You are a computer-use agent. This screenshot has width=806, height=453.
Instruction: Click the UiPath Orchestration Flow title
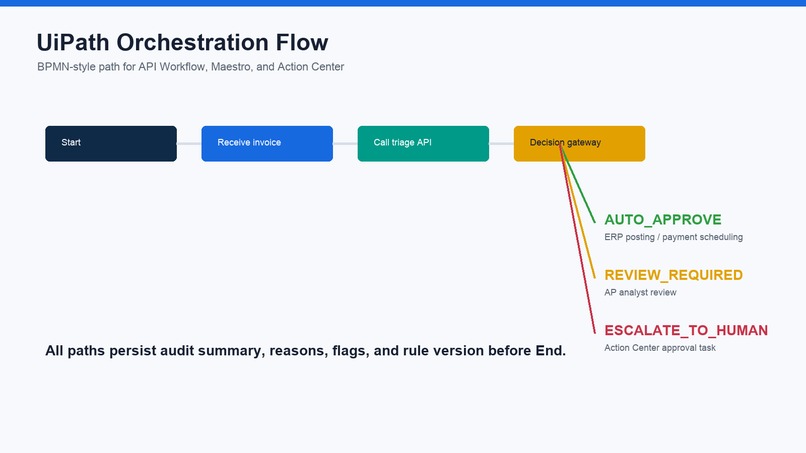[x=182, y=42]
